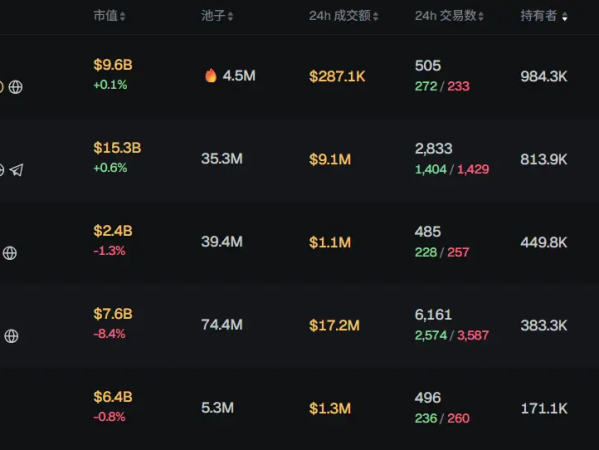Screen dimensions: 599x450
Task: Open website globe icon in $2.4B row
Action: click(x=10, y=253)
